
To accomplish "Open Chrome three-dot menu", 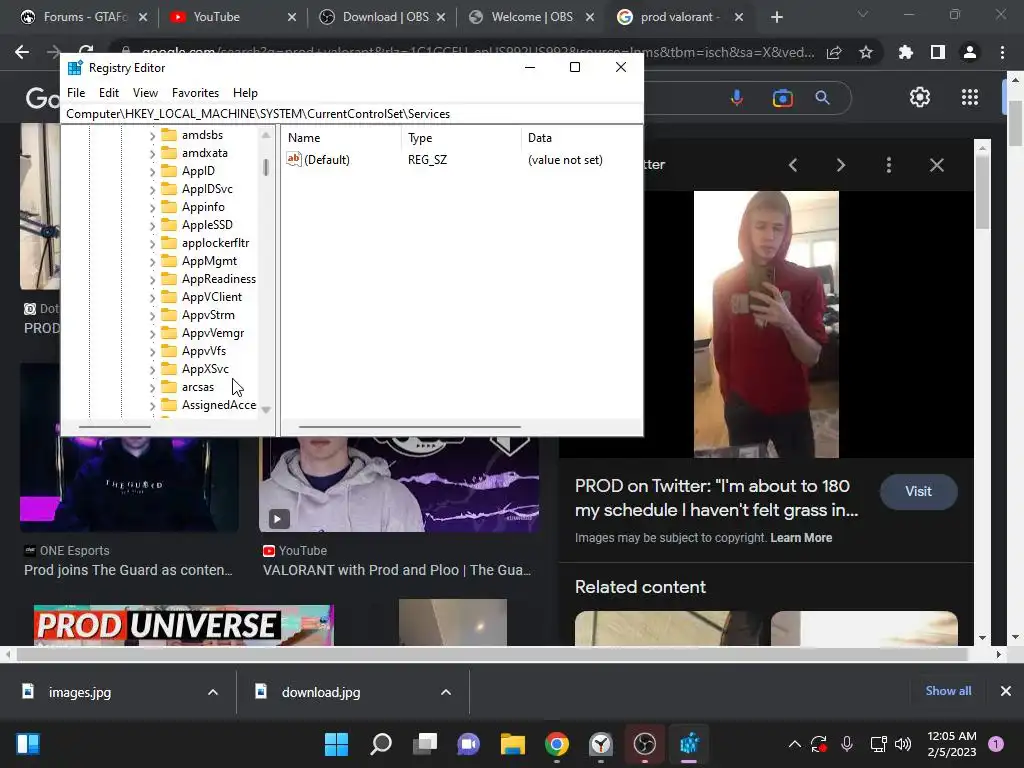I will pyautogui.click(x=1002, y=52).
